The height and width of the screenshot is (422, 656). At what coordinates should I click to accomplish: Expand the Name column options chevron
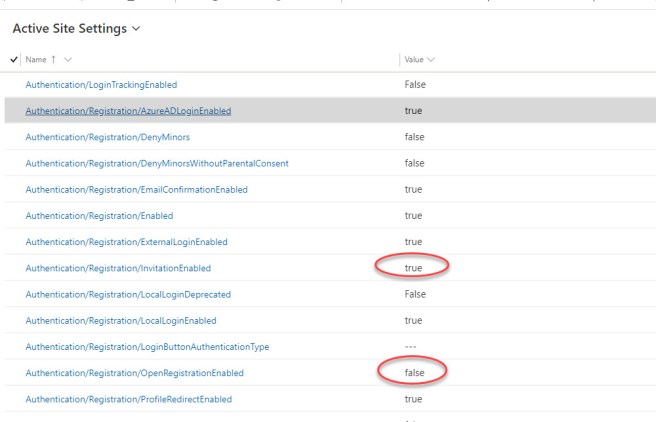coord(69,60)
